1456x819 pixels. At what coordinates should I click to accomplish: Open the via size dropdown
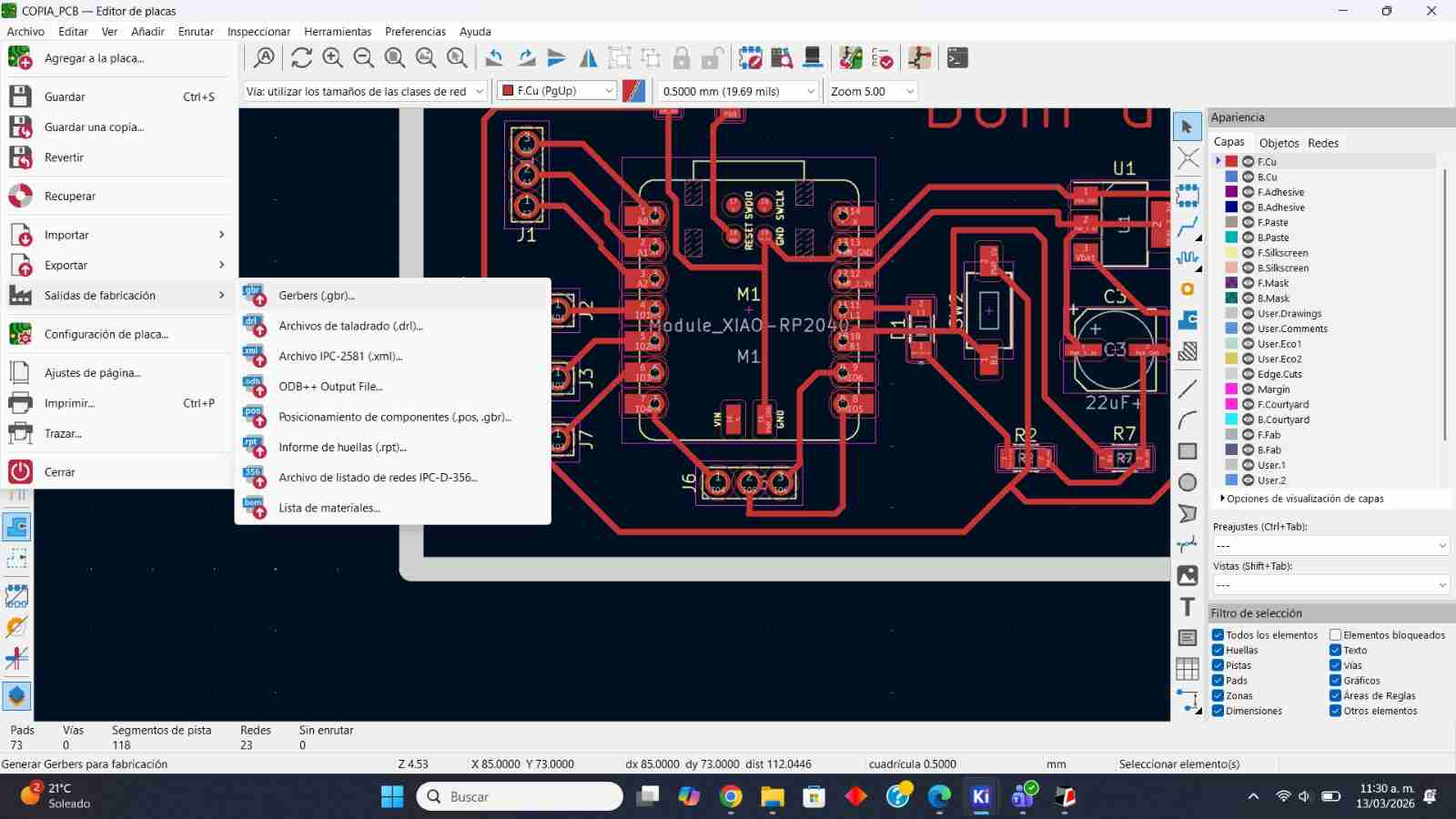click(x=365, y=91)
